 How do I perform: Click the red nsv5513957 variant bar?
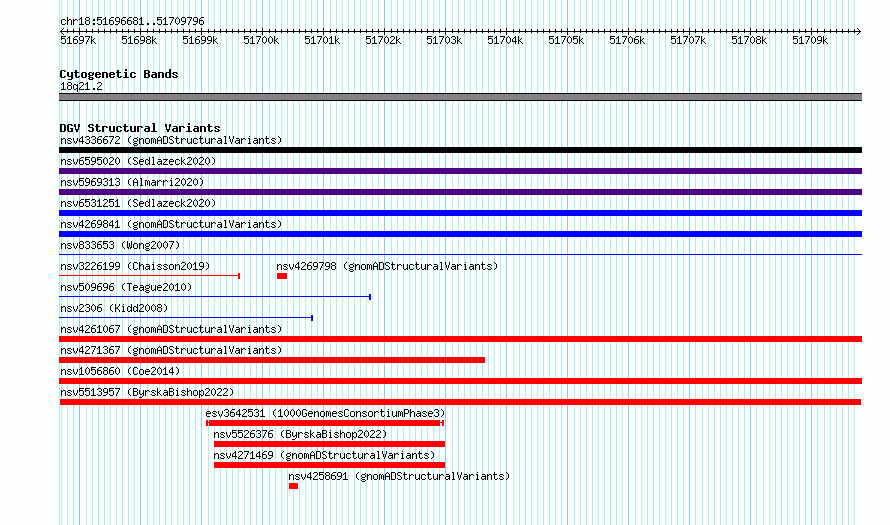tap(460, 402)
